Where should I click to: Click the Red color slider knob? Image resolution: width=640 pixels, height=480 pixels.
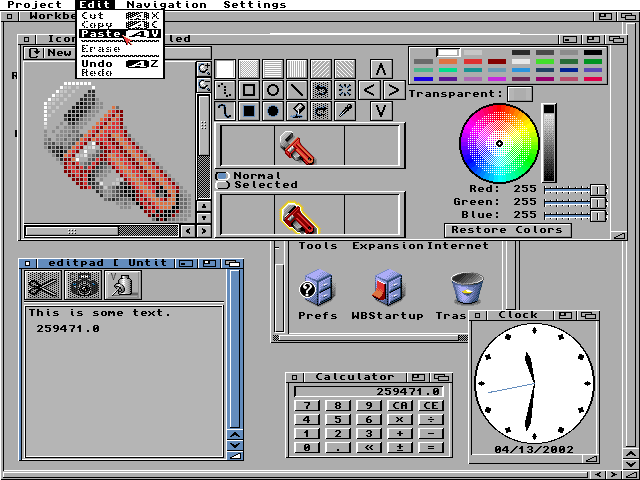[x=597, y=189]
